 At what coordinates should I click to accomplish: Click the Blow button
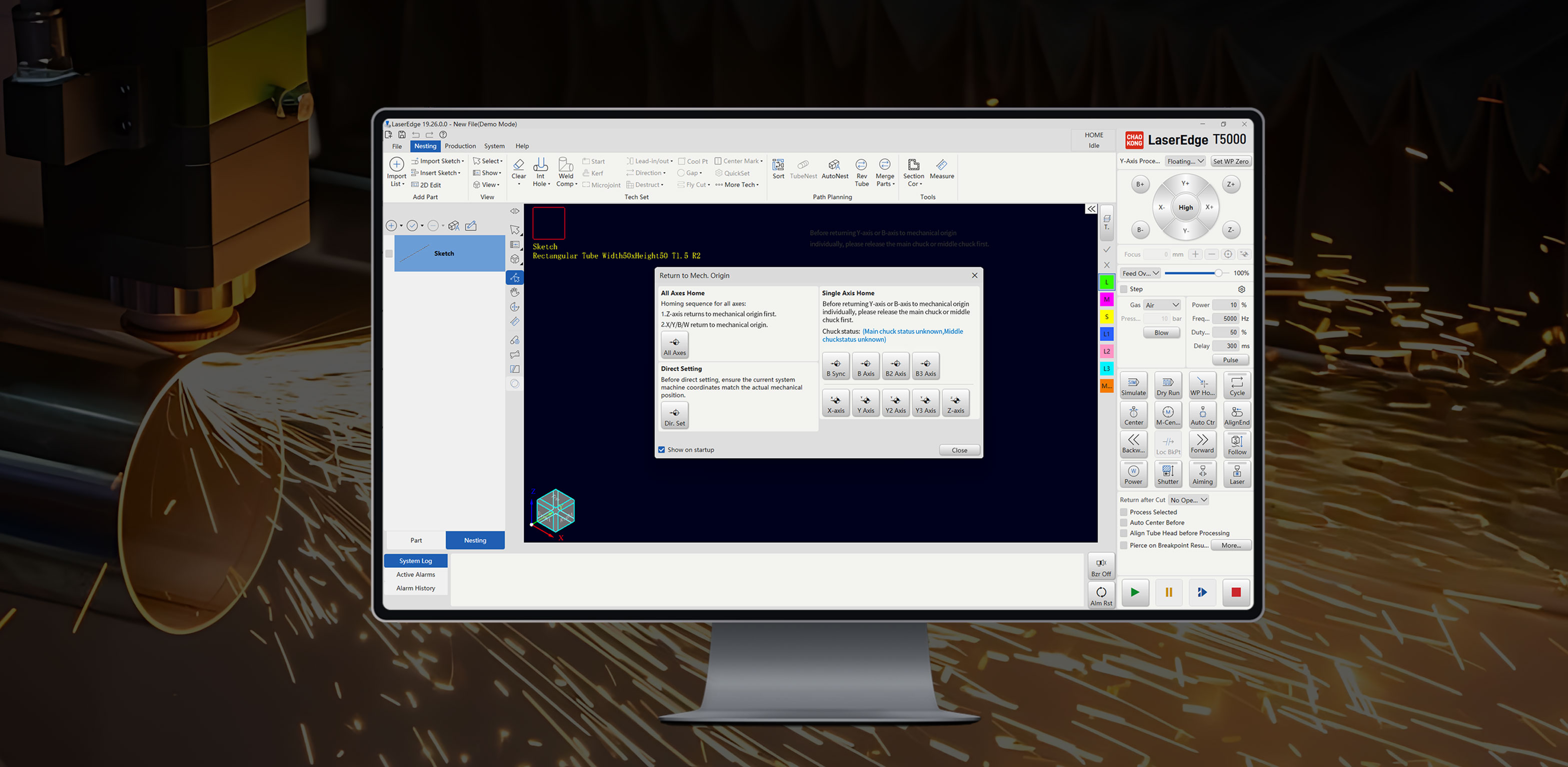coord(1161,333)
